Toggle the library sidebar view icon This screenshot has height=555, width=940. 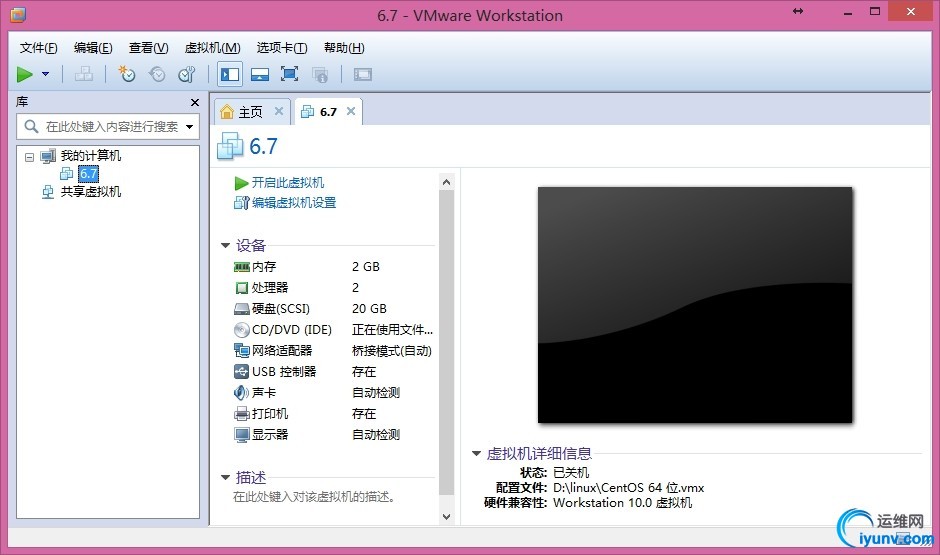click(230, 74)
